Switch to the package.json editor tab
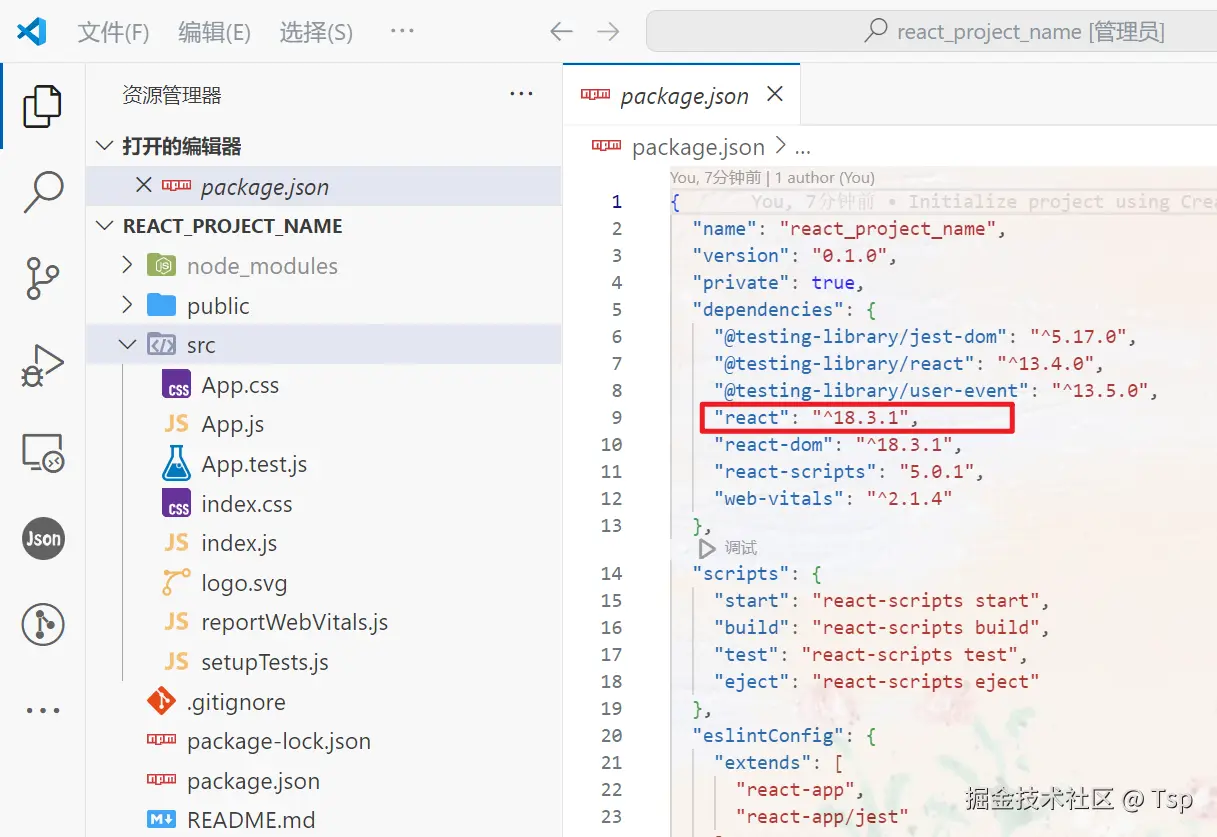This screenshot has width=1217, height=837. pyautogui.click(x=684, y=95)
